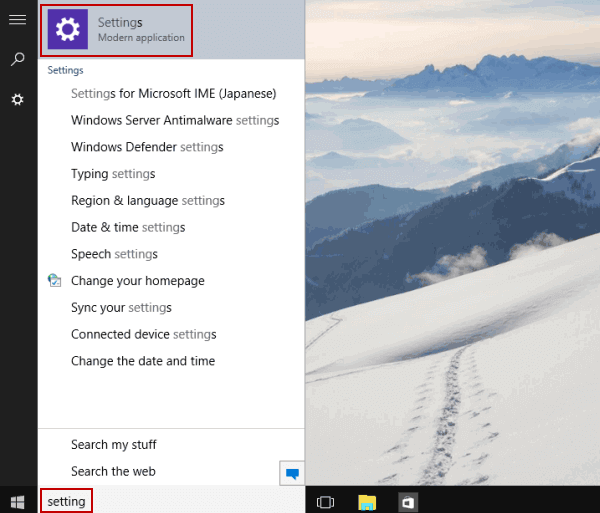Screen dimensions: 600x513
Task: Launch the purple Settings app gear icon
Action: coord(68,29)
